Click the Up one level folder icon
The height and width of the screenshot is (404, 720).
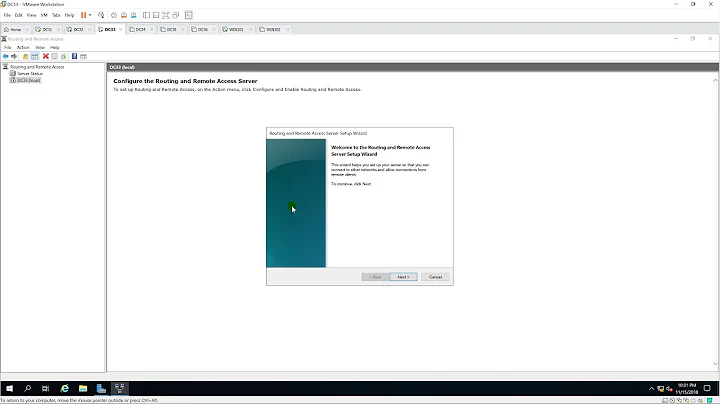(x=26, y=56)
